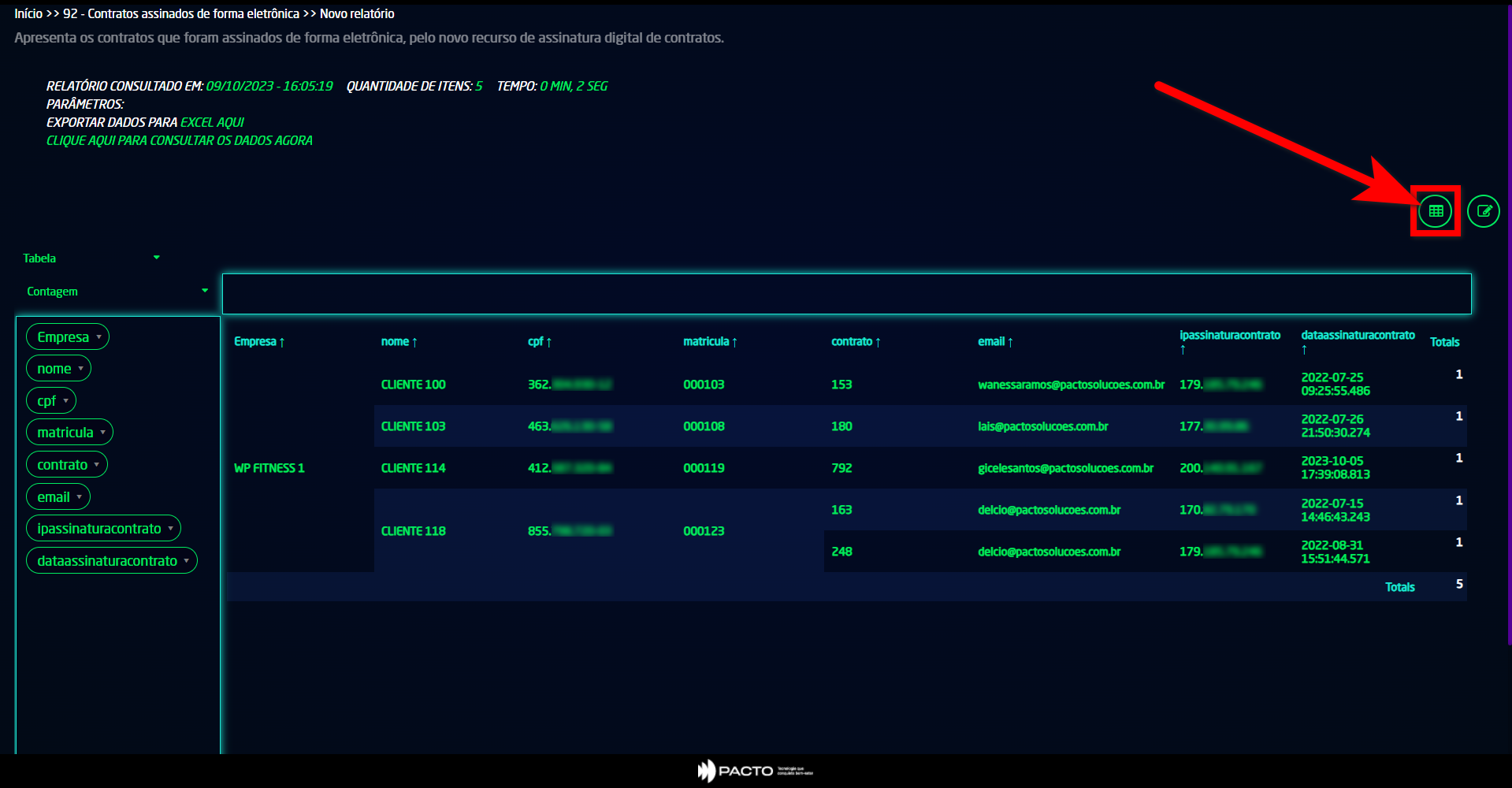Expand the nome field filter arrow
1512x788 pixels.
click(80, 369)
